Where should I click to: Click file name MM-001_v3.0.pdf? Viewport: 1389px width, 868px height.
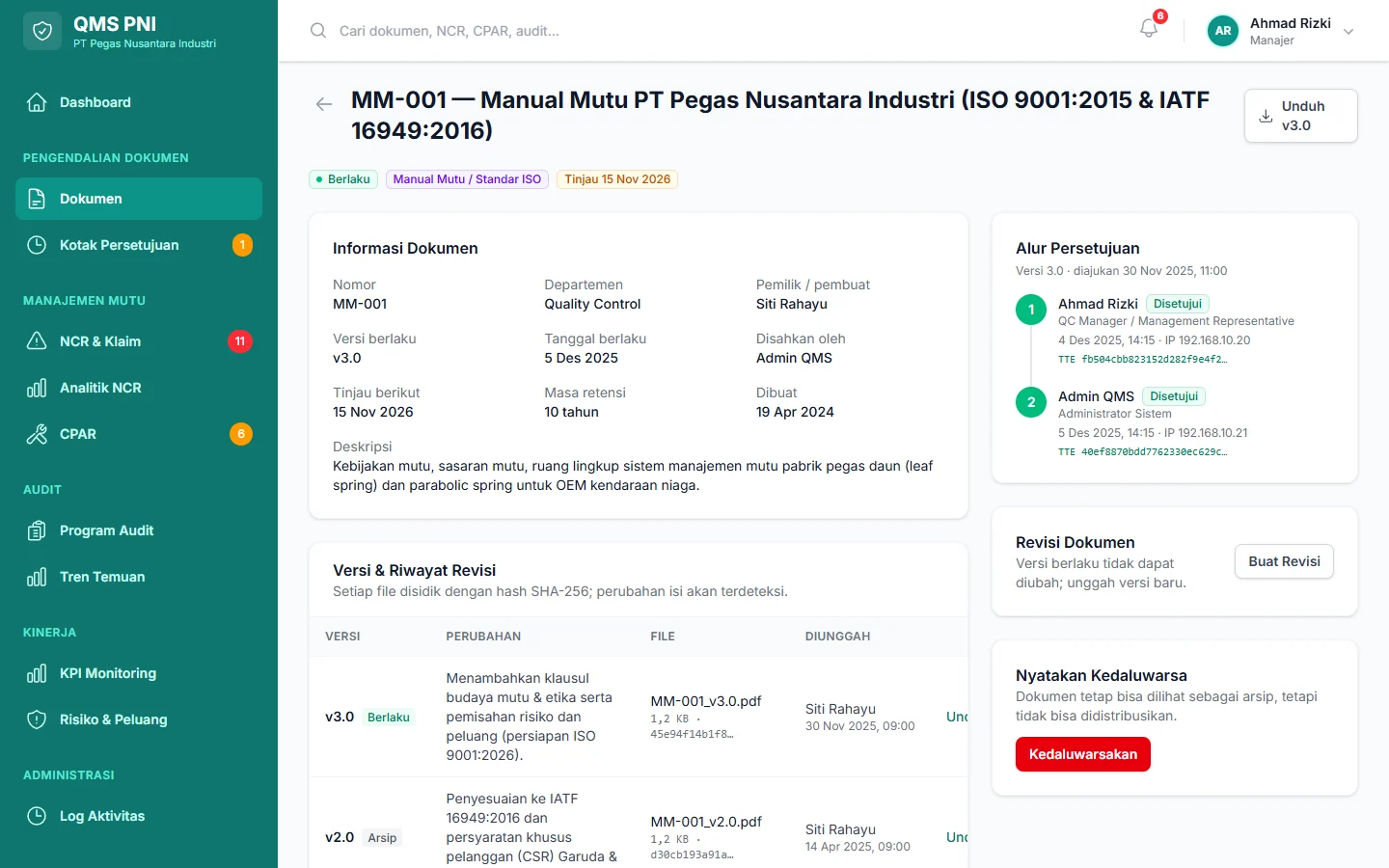click(x=706, y=701)
